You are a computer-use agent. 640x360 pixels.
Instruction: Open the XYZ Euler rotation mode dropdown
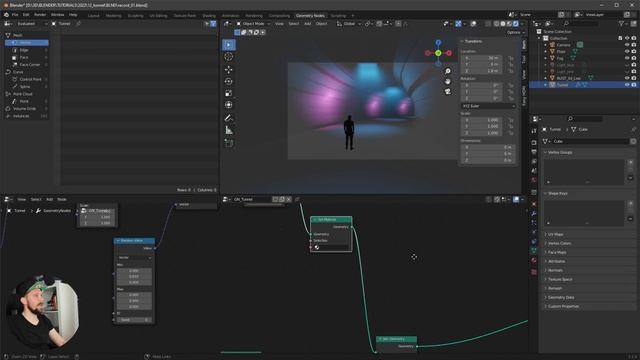tap(488, 106)
